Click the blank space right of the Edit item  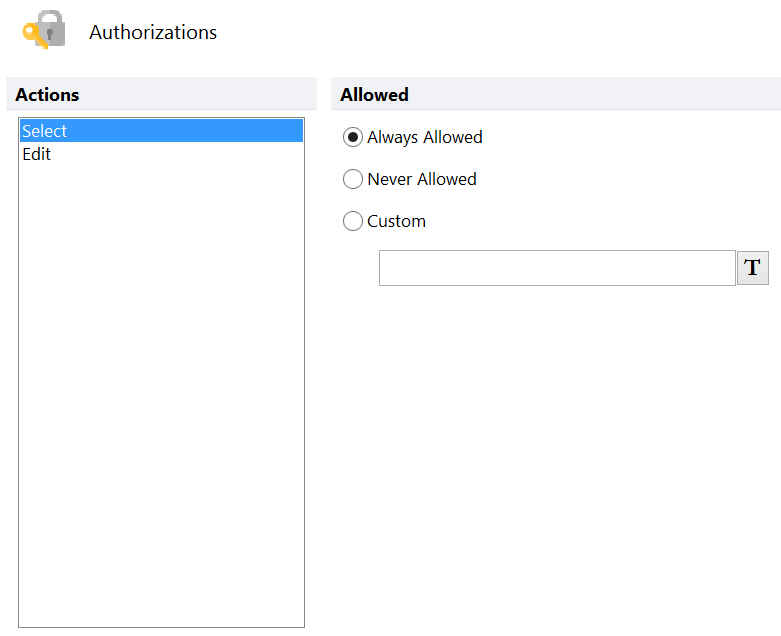(180, 154)
